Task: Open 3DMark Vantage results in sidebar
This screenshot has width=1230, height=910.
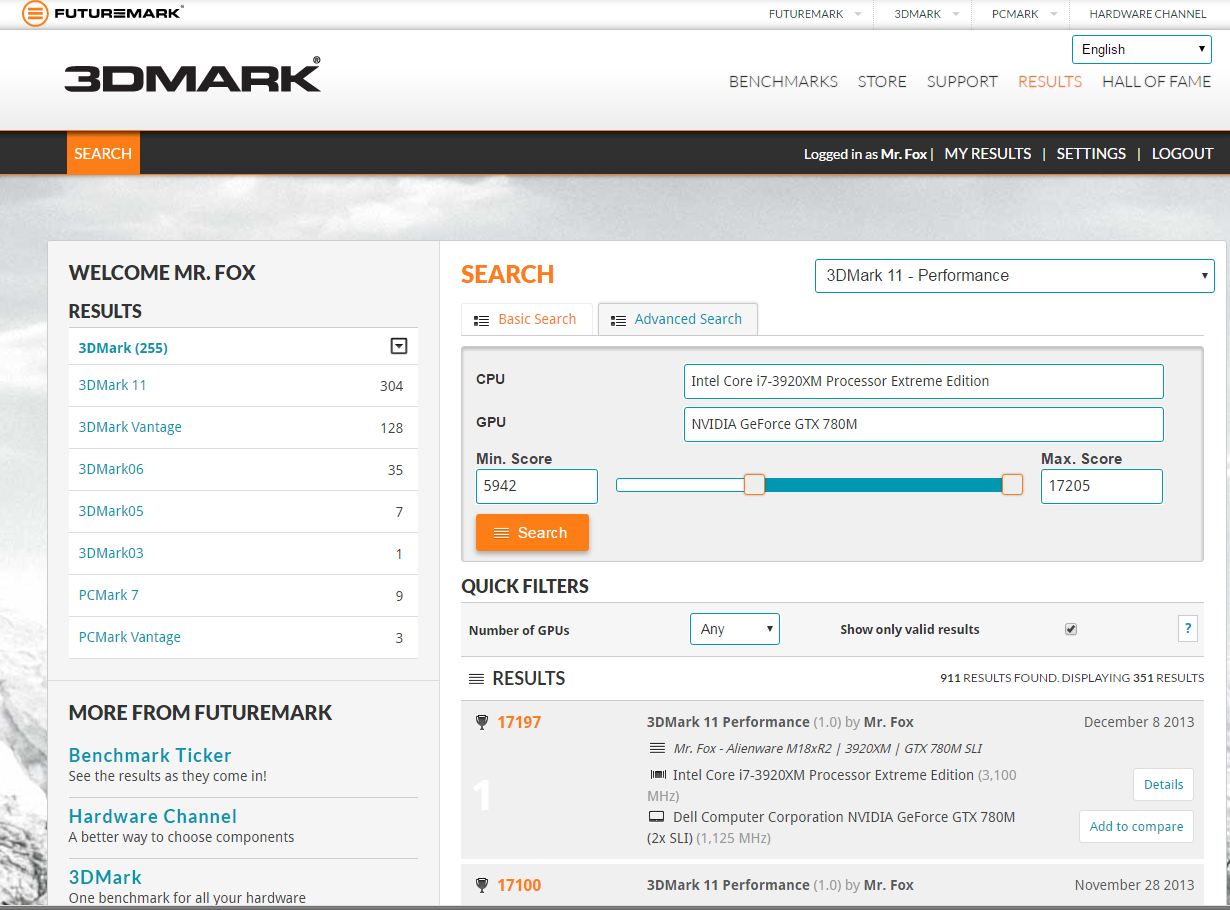Action: pyautogui.click(x=130, y=427)
